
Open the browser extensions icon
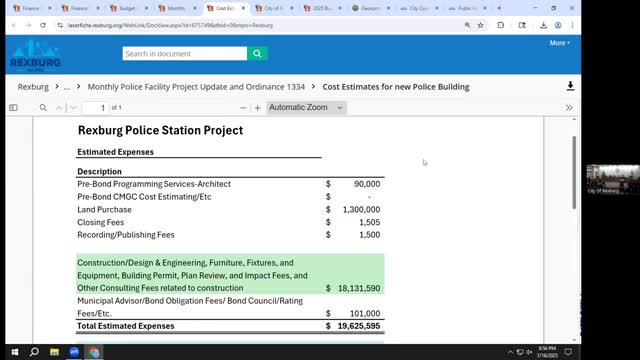[x=501, y=25]
